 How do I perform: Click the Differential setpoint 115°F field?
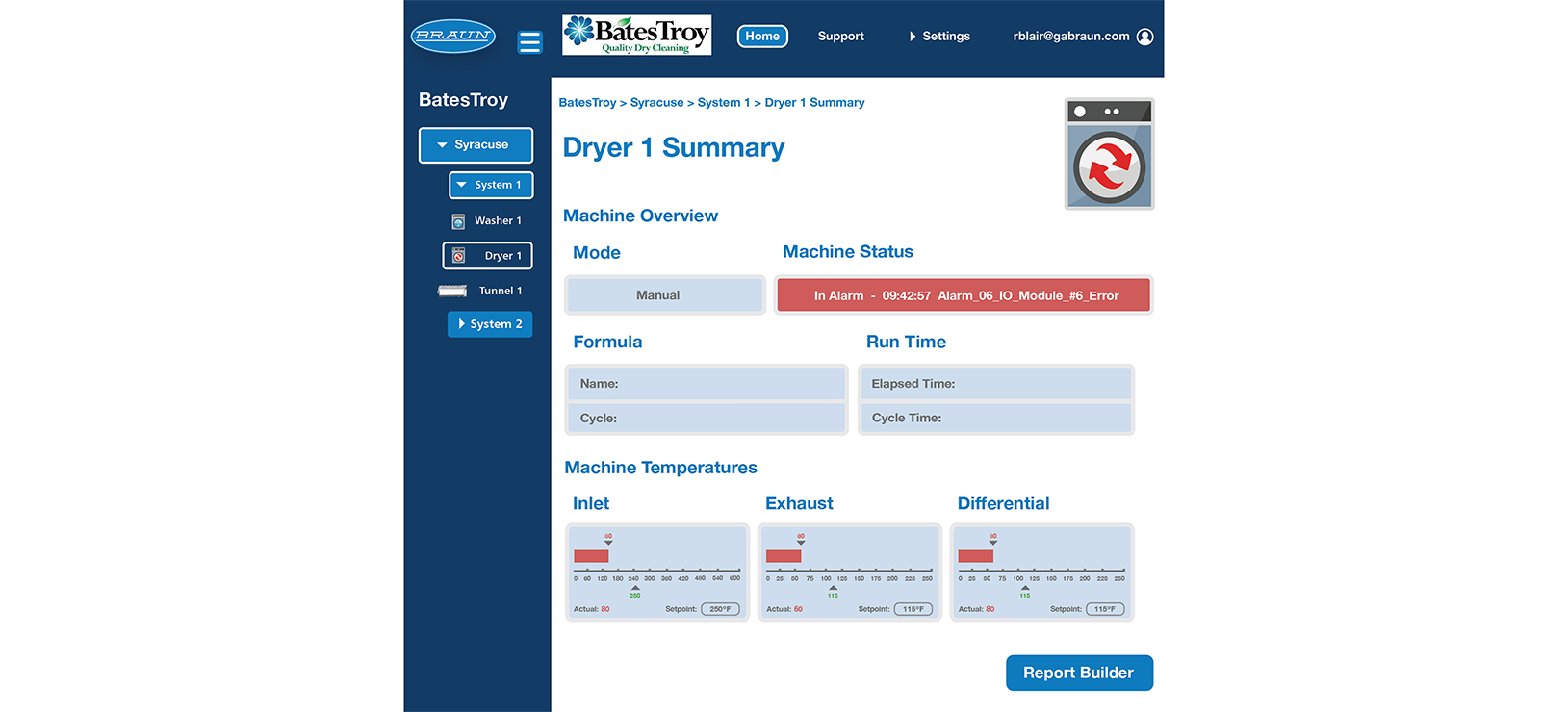click(x=1105, y=609)
